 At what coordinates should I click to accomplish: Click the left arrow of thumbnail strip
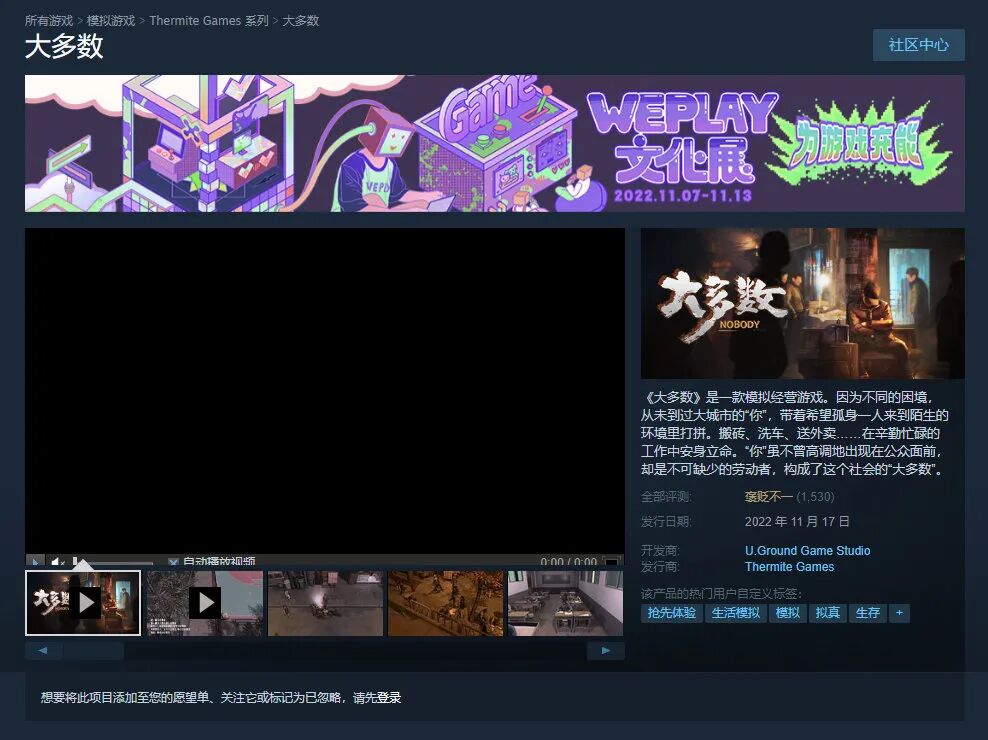click(x=43, y=650)
